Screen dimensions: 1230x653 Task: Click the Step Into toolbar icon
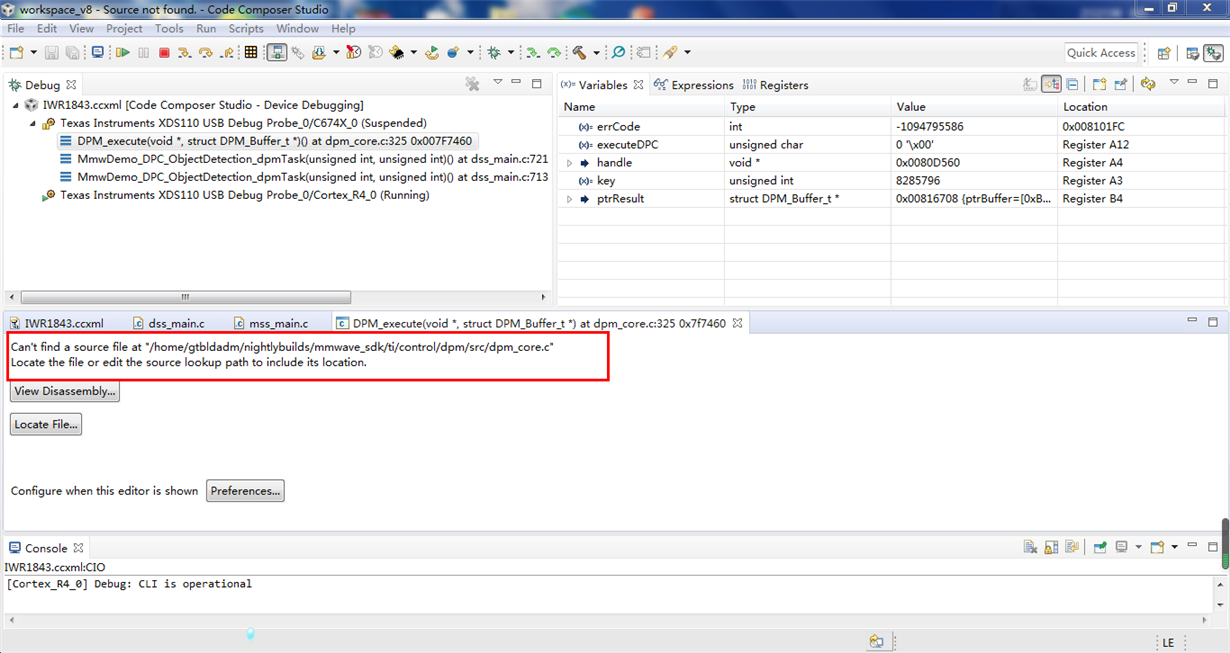click(183, 52)
